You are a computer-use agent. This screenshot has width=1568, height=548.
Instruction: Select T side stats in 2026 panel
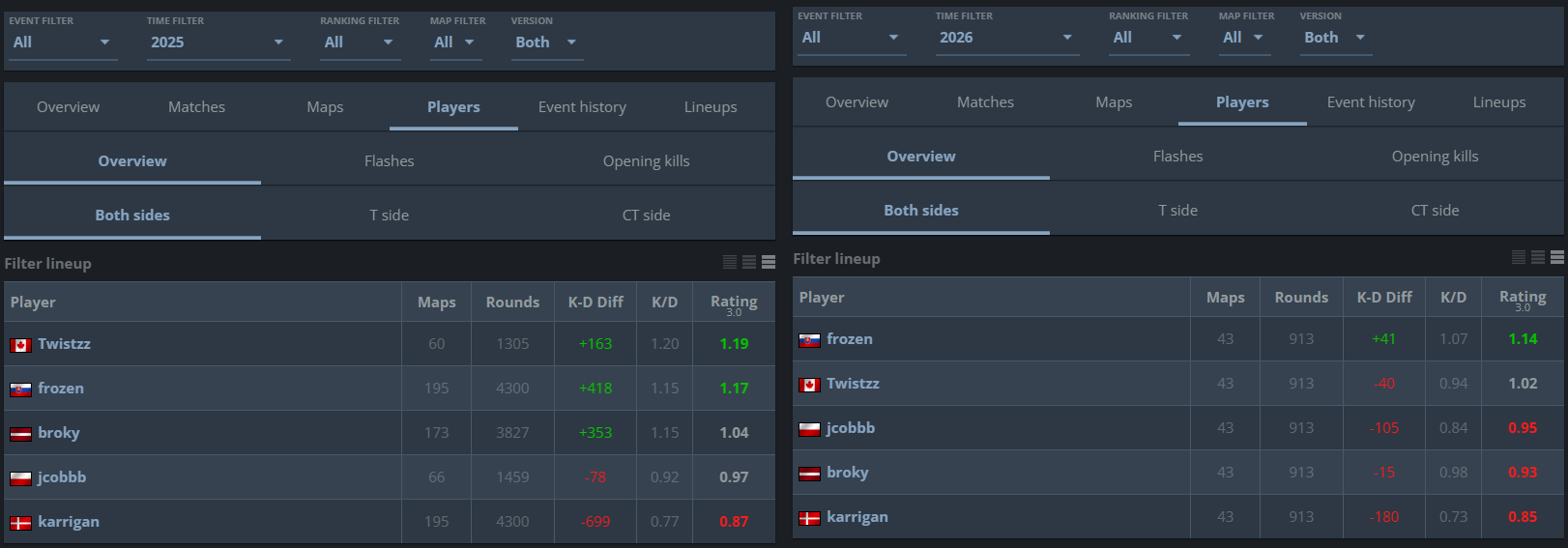click(x=1178, y=211)
